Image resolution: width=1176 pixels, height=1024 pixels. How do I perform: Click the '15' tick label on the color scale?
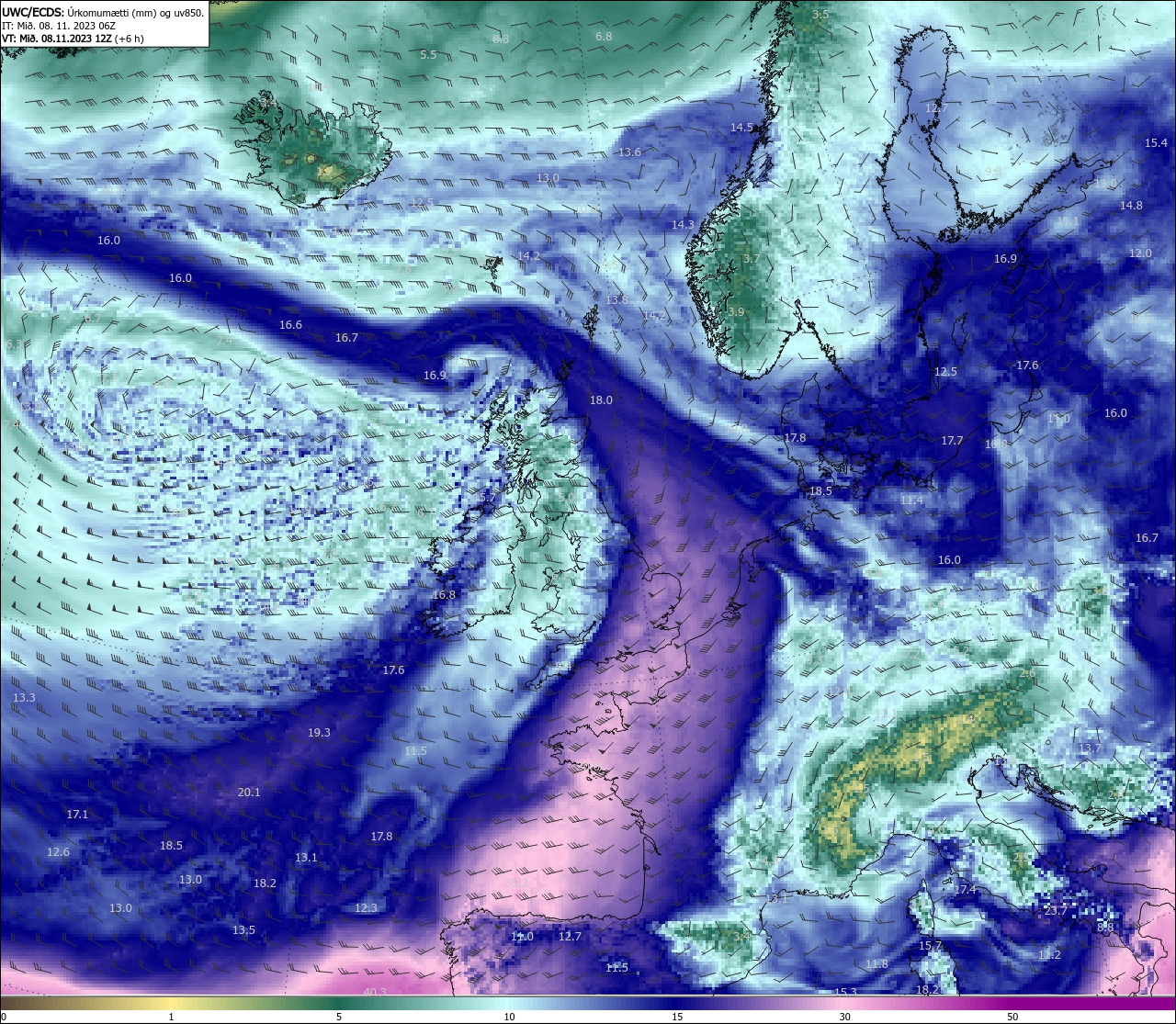point(677,1017)
